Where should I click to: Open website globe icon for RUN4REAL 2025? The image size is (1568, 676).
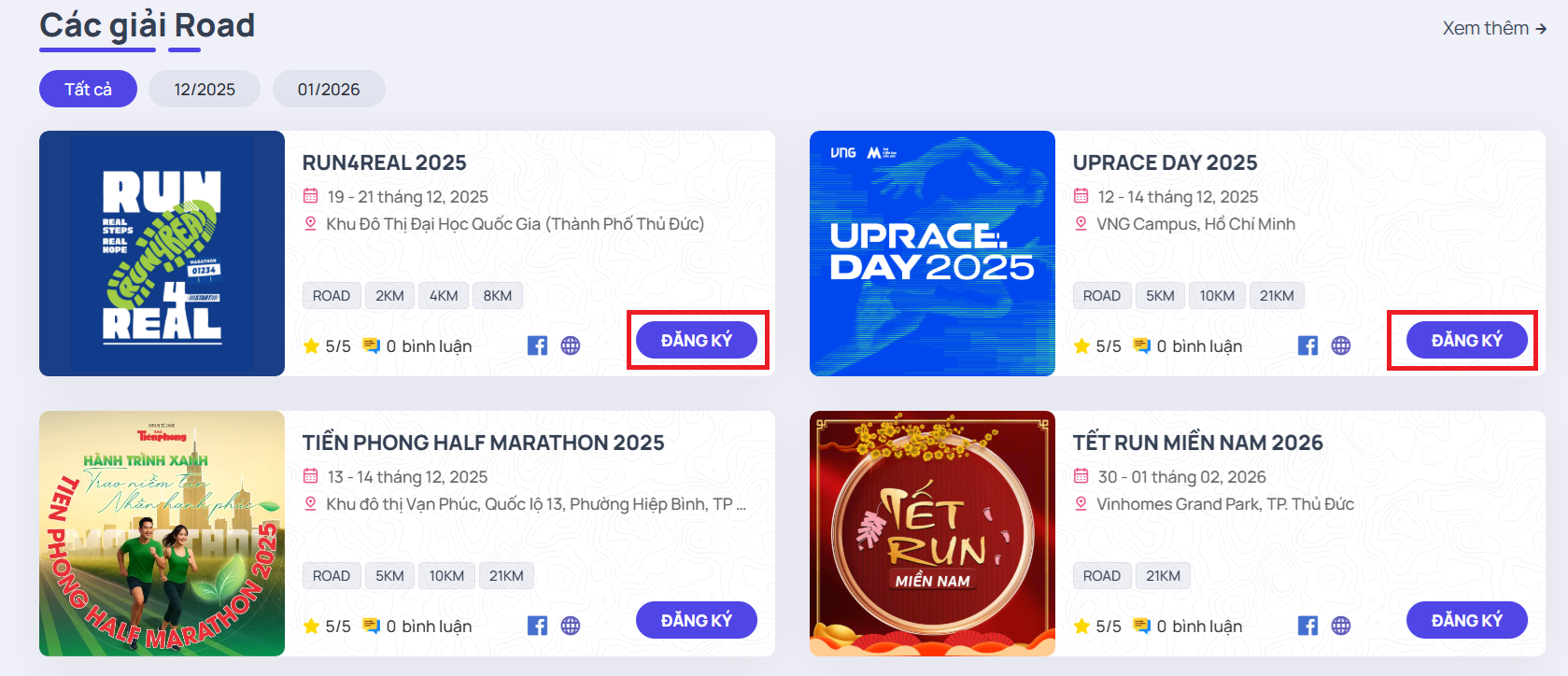tap(571, 345)
